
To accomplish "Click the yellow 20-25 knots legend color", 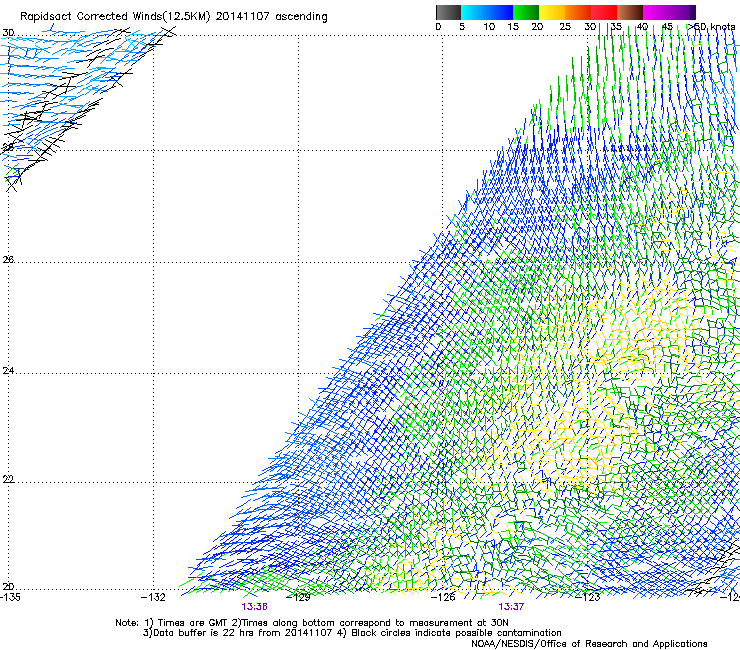I will click(x=552, y=12).
